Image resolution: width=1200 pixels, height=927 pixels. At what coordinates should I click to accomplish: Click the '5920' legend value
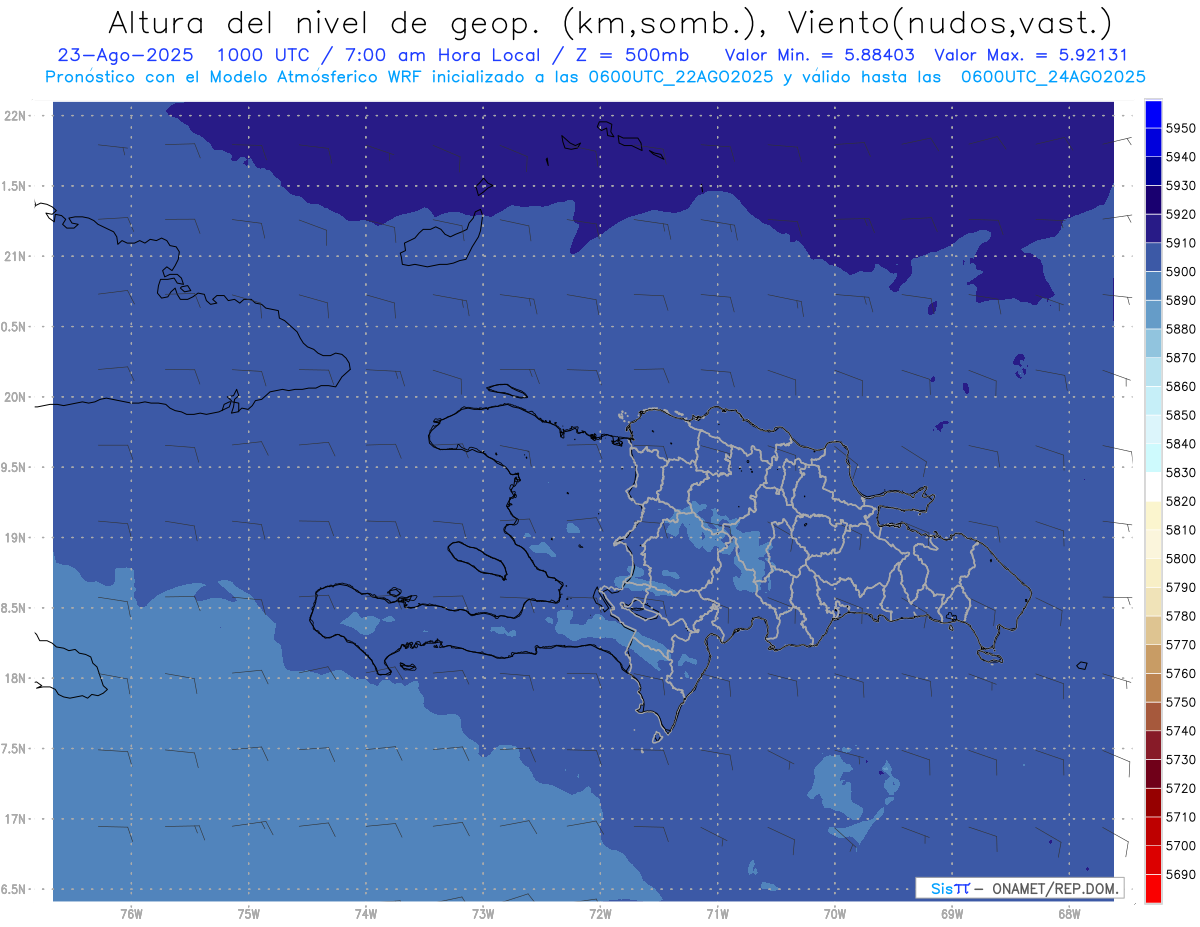tap(1180, 214)
